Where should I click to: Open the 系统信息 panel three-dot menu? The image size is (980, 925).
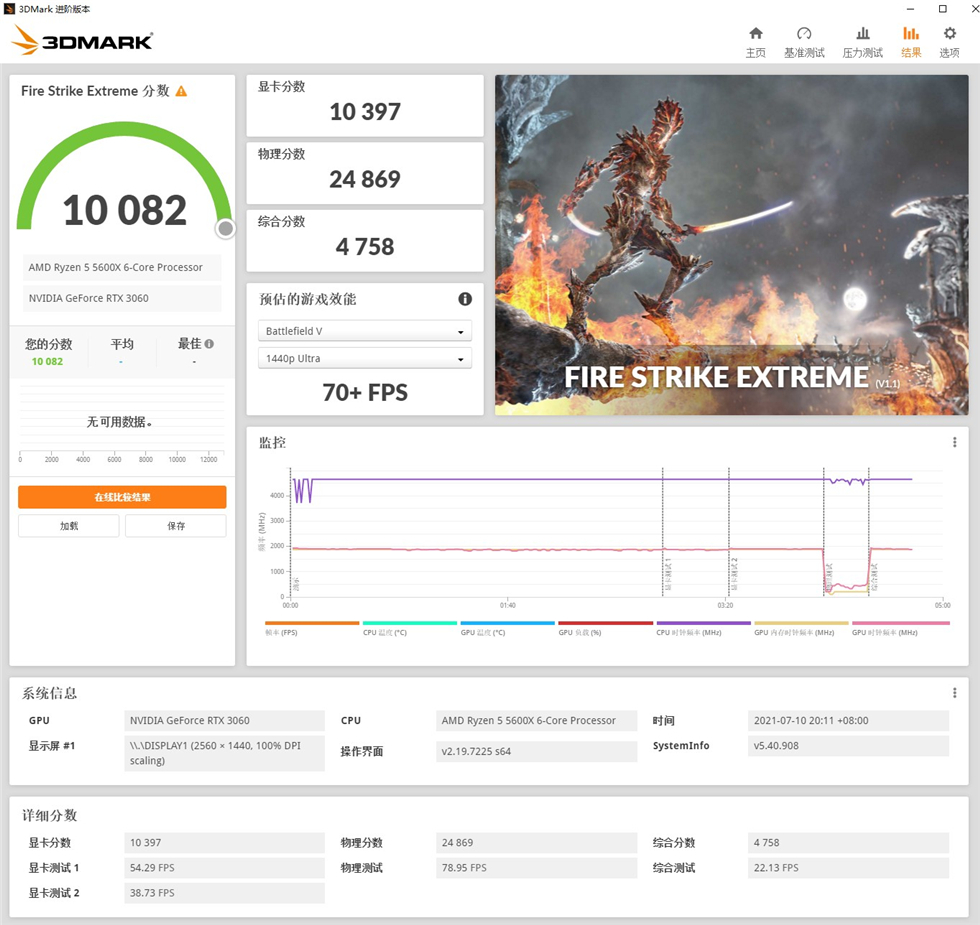(x=954, y=693)
